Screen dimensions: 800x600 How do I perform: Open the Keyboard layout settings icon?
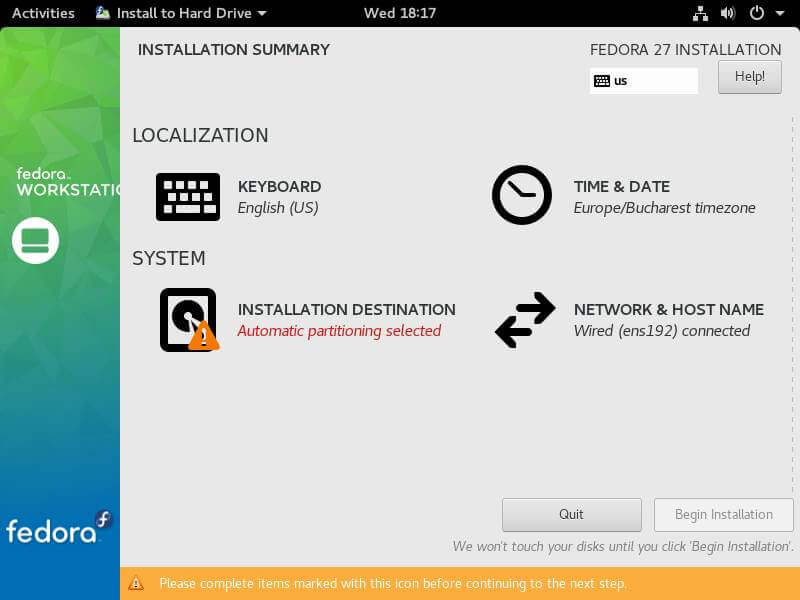pos(188,197)
